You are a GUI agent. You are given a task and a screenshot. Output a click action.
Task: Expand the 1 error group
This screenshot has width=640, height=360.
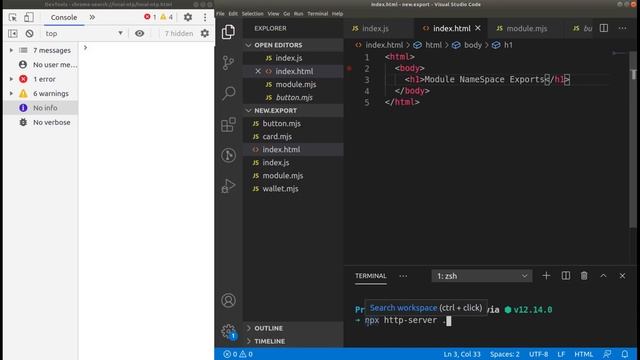pos(11,79)
